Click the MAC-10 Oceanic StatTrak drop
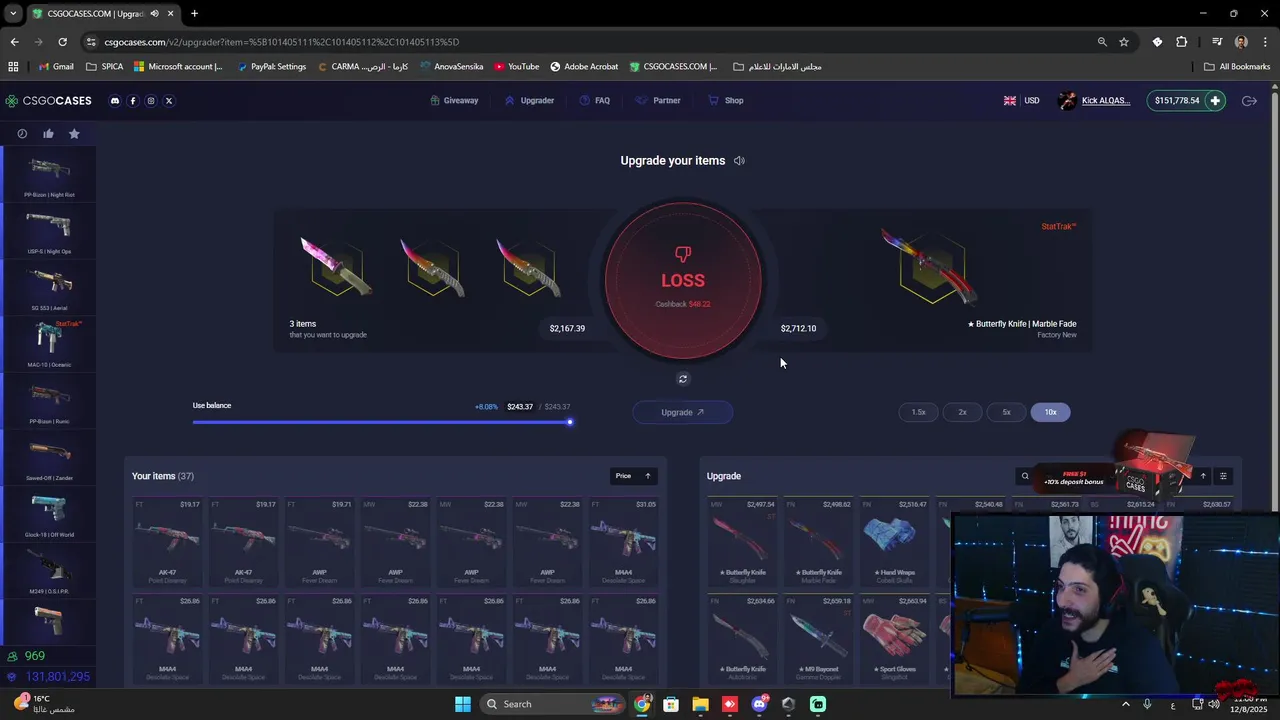1280x720 pixels. coord(50,344)
